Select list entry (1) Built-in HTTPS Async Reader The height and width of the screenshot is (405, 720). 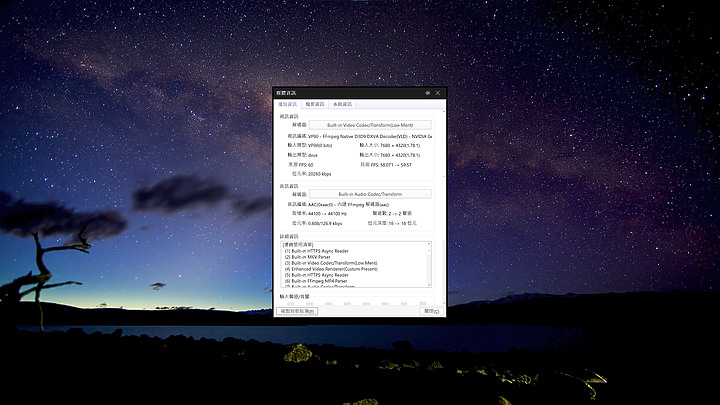coord(316,251)
